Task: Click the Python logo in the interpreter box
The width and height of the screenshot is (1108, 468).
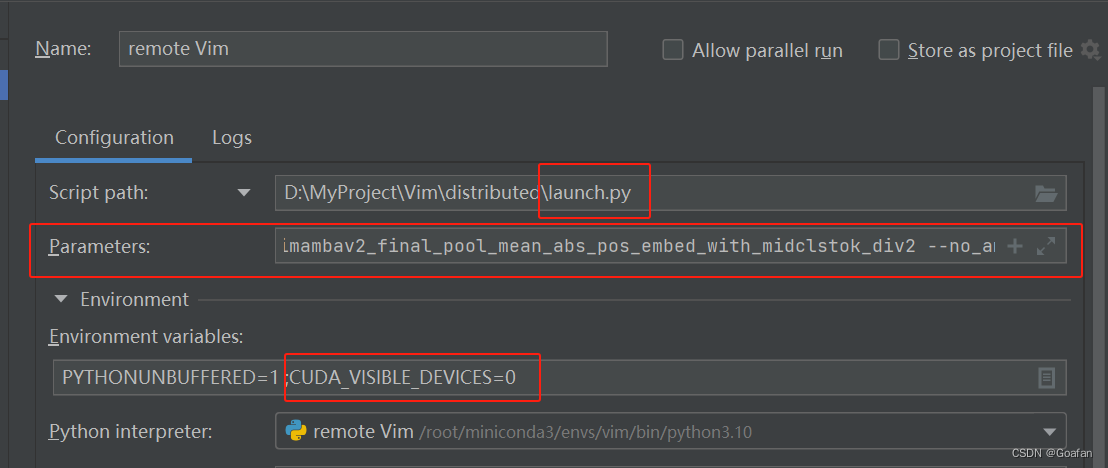Action: coord(295,431)
